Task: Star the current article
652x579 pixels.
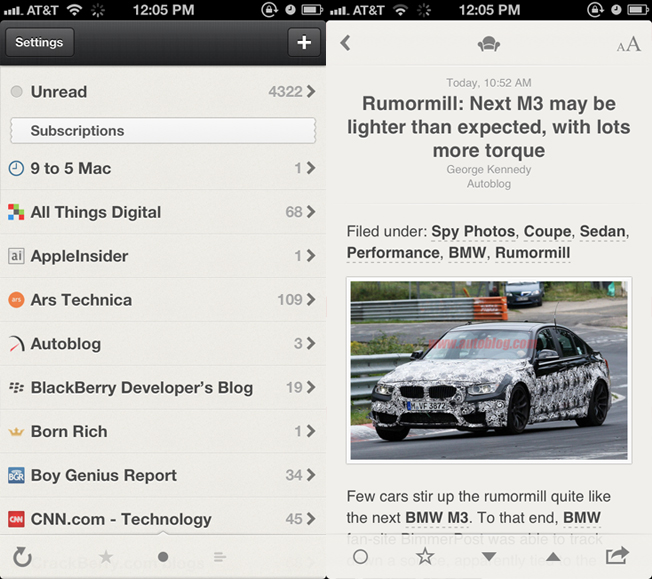Action: 425,556
